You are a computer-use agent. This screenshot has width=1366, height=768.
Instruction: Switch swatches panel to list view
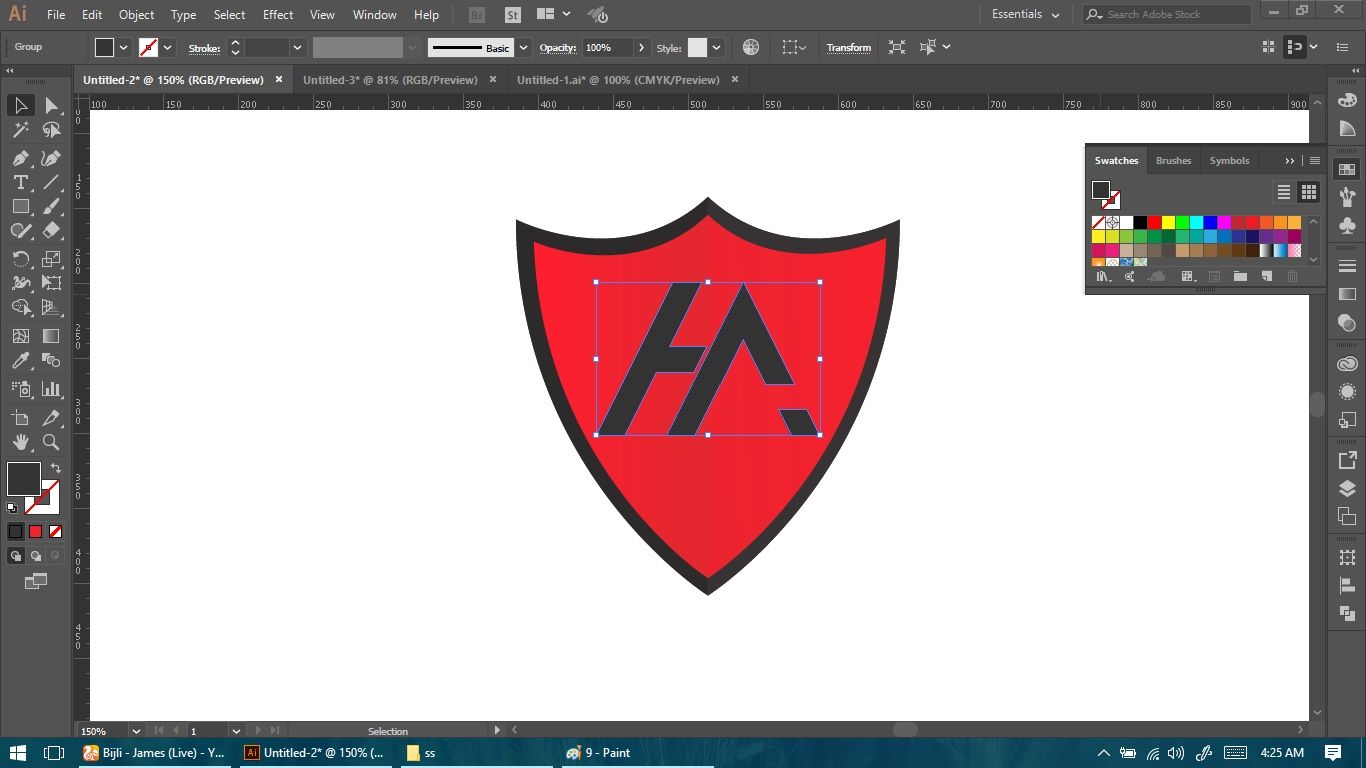click(x=1284, y=192)
